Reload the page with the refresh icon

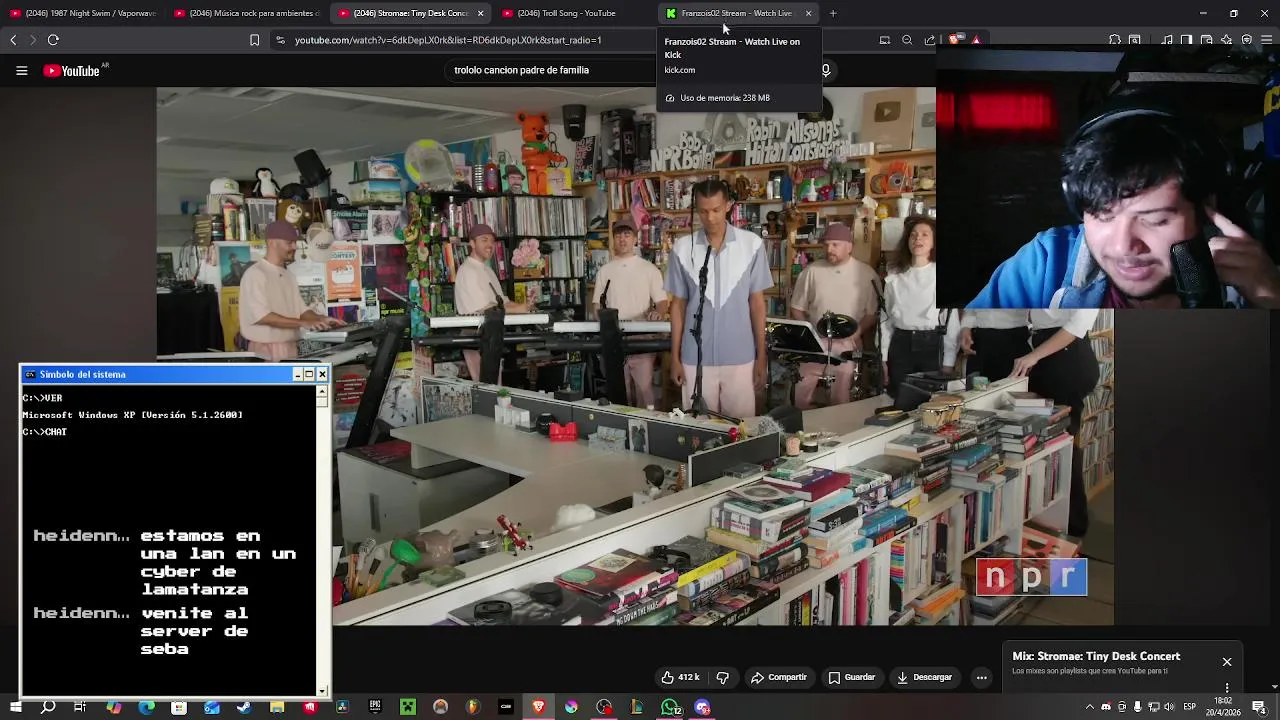point(53,40)
